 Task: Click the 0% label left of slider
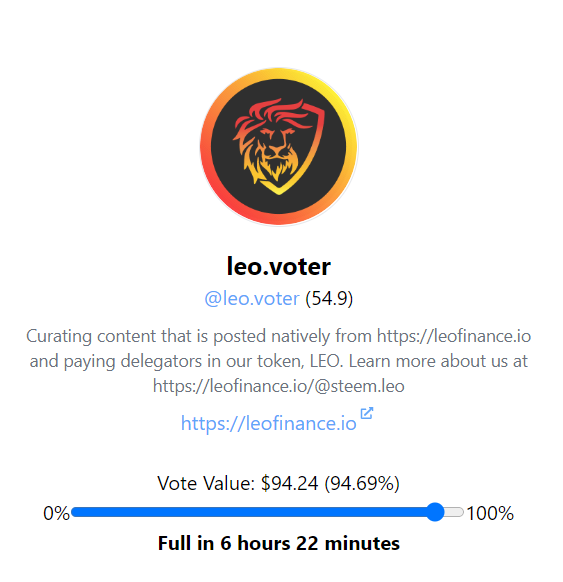56,513
